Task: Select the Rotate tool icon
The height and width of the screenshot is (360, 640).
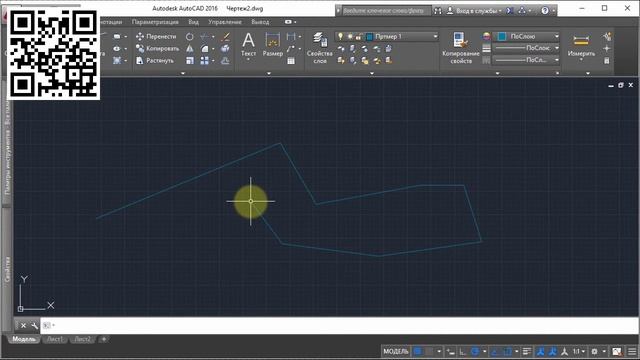Action: point(190,37)
